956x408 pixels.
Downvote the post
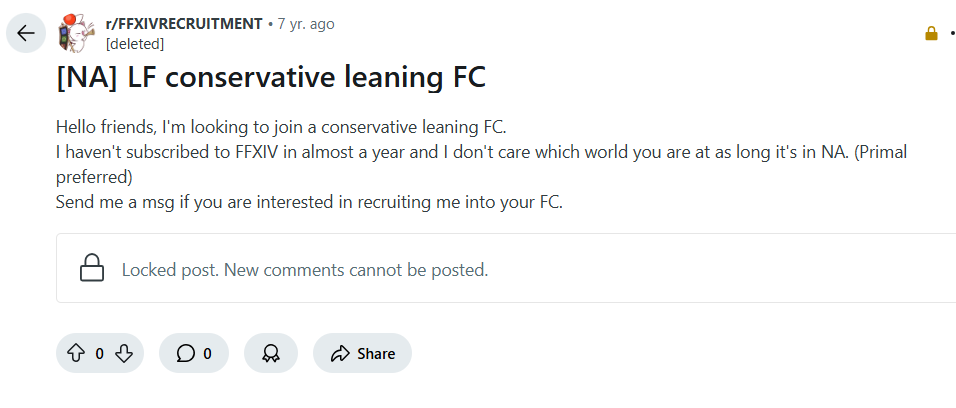[x=124, y=353]
